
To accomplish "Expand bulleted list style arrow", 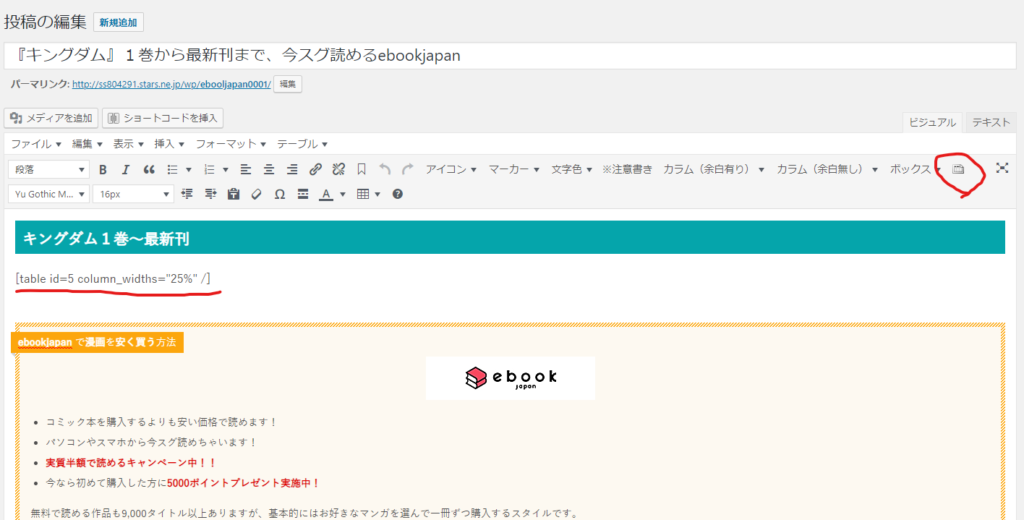I will [189, 170].
